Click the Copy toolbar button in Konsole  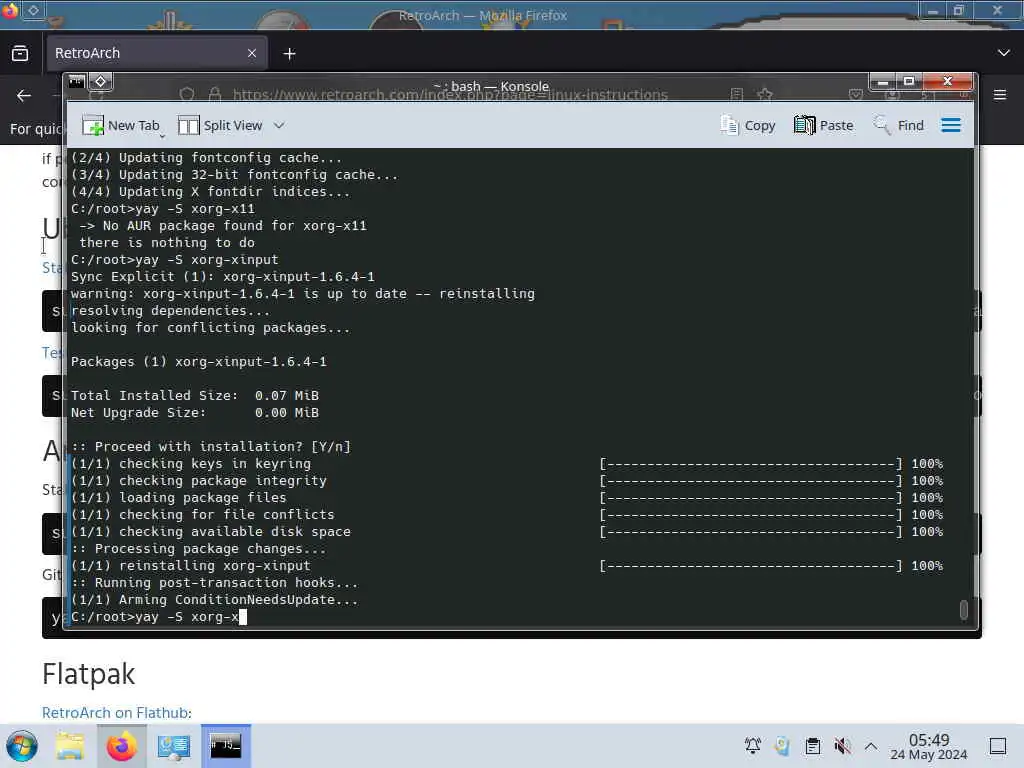pyautogui.click(x=748, y=125)
